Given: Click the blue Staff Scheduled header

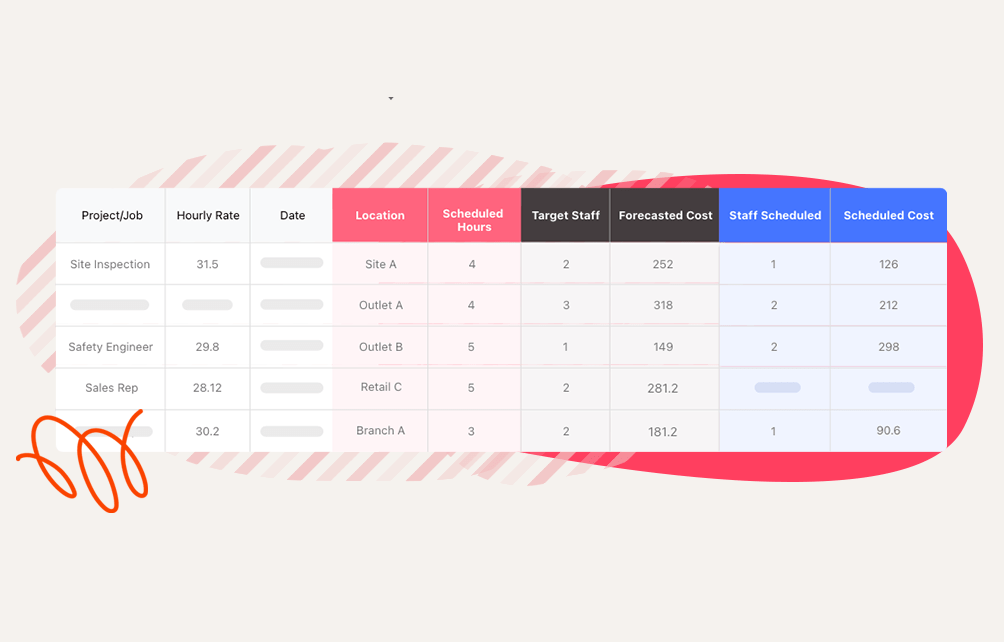Looking at the screenshot, I should pyautogui.click(x=775, y=216).
